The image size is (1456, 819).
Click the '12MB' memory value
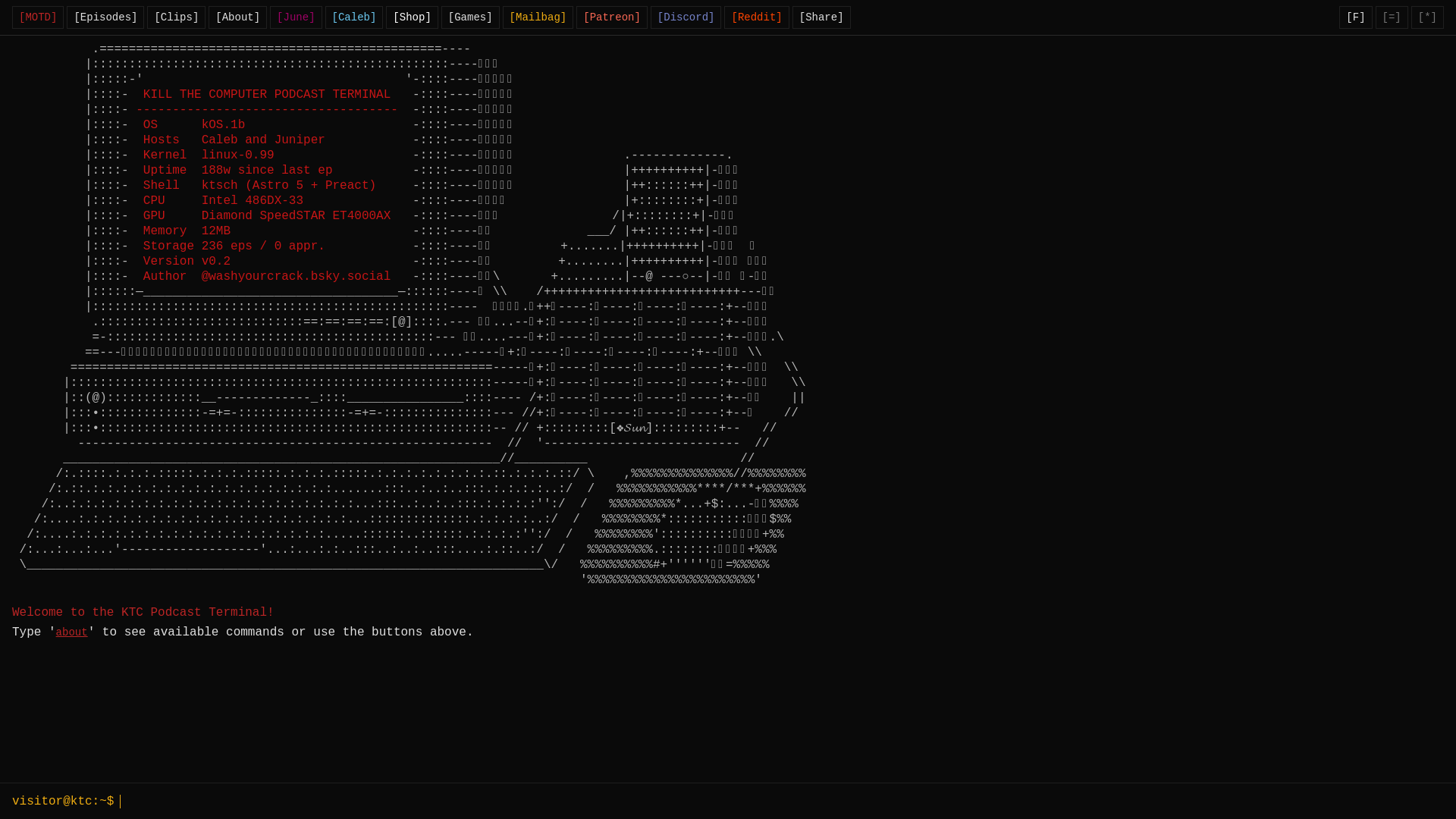(216, 231)
